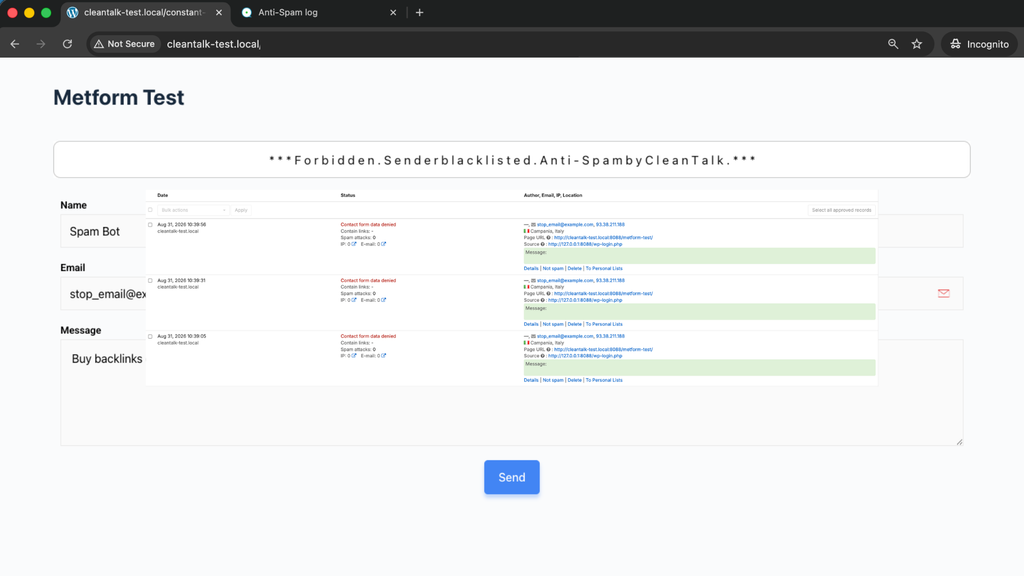Screen dimensions: 1024x576
Task: Check the 10:39:56 log record checkbox
Action: click(150, 225)
